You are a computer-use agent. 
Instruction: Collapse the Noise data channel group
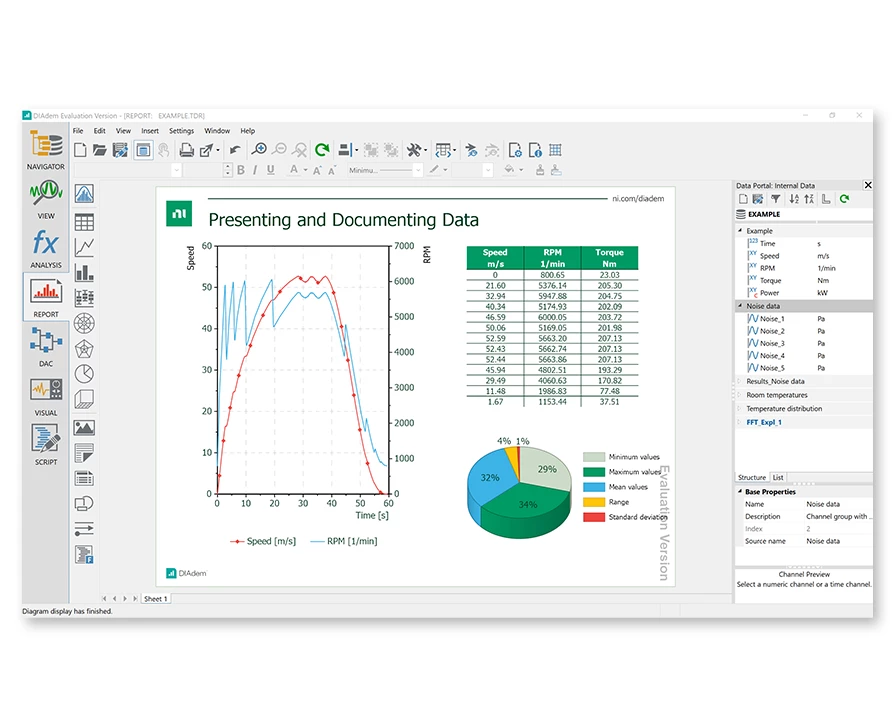pyautogui.click(x=740, y=306)
